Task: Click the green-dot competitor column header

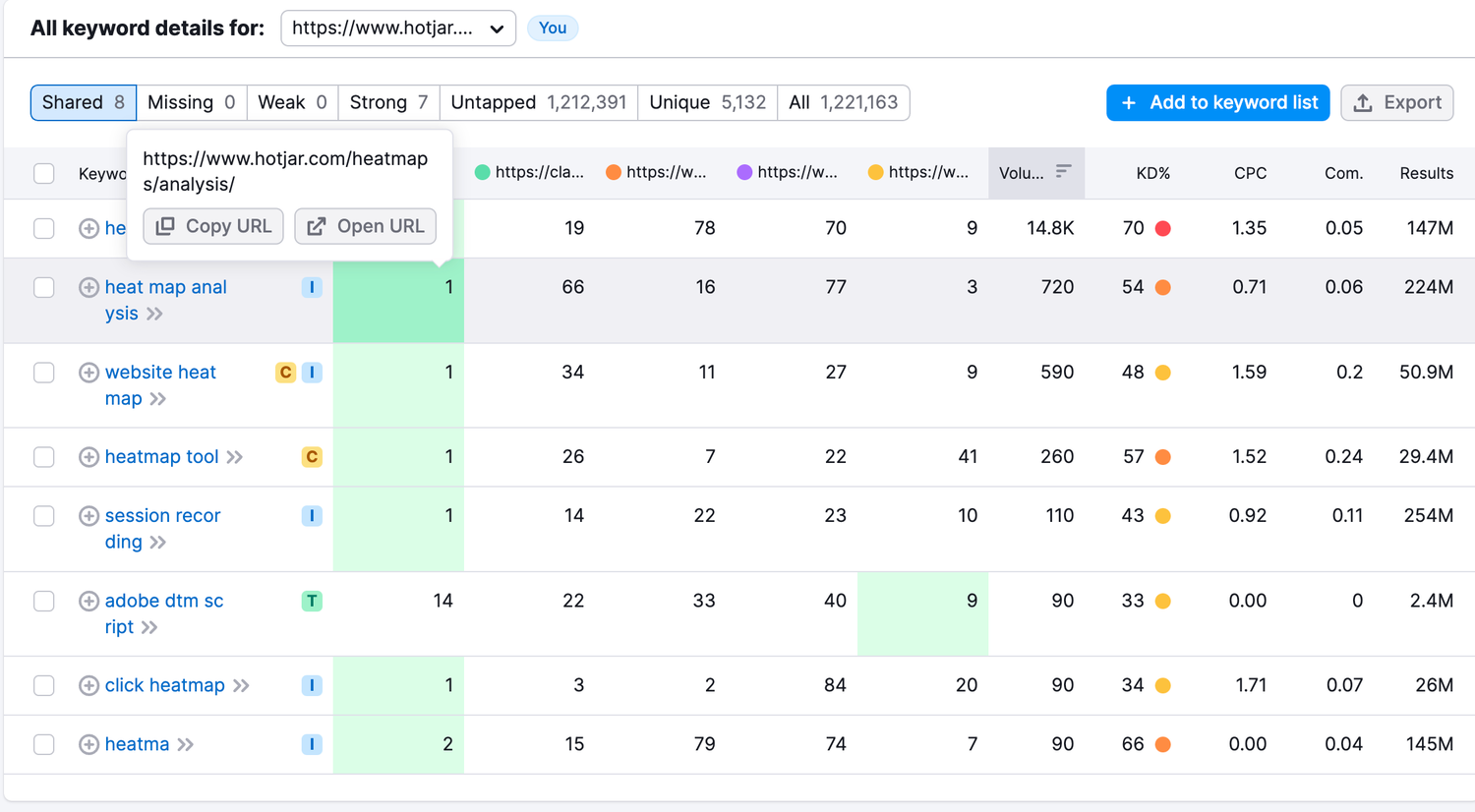Action: coord(529,173)
